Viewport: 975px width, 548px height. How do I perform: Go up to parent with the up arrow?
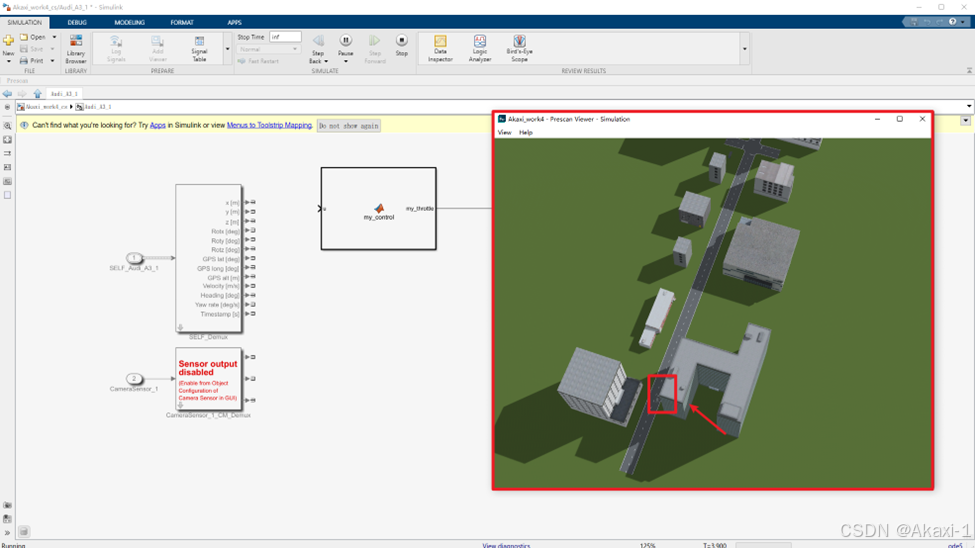pos(37,94)
